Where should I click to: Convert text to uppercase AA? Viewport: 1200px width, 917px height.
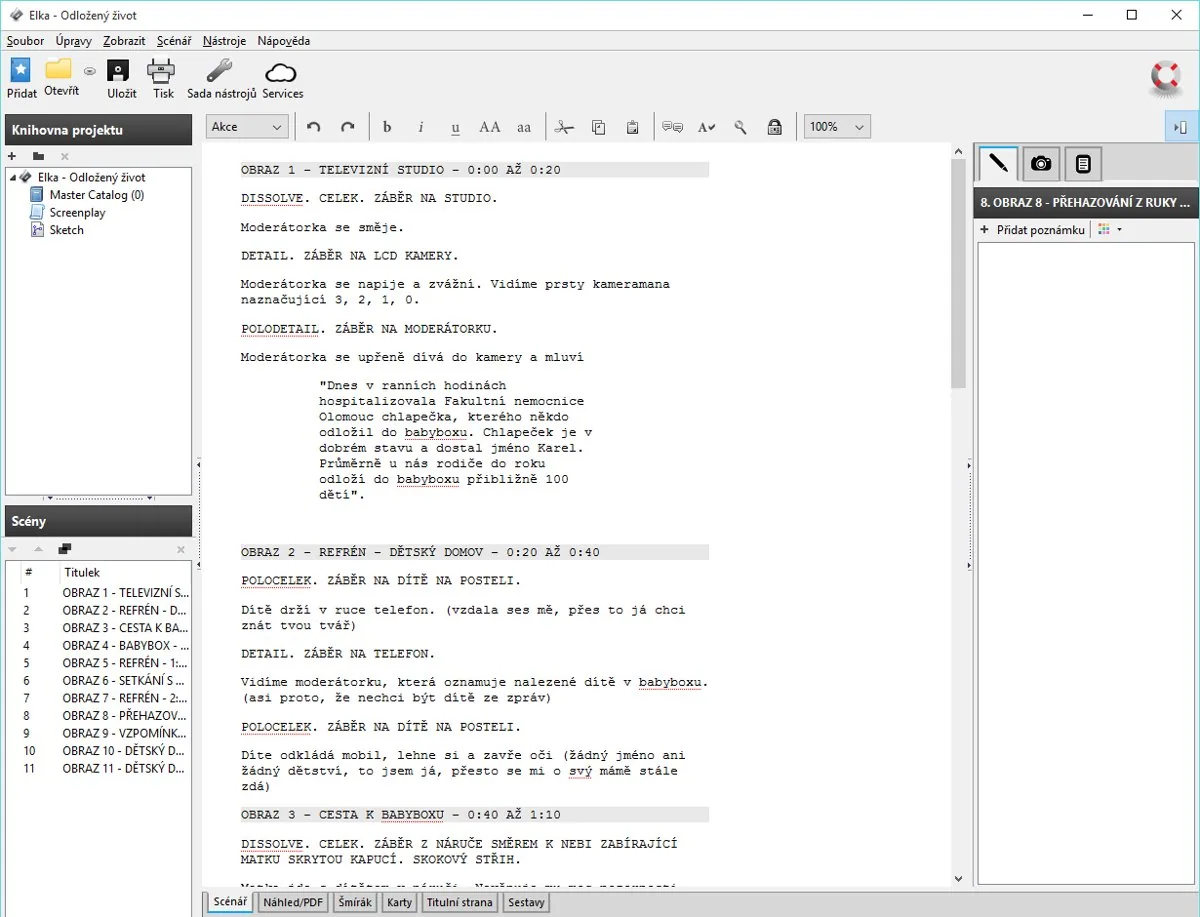click(489, 127)
